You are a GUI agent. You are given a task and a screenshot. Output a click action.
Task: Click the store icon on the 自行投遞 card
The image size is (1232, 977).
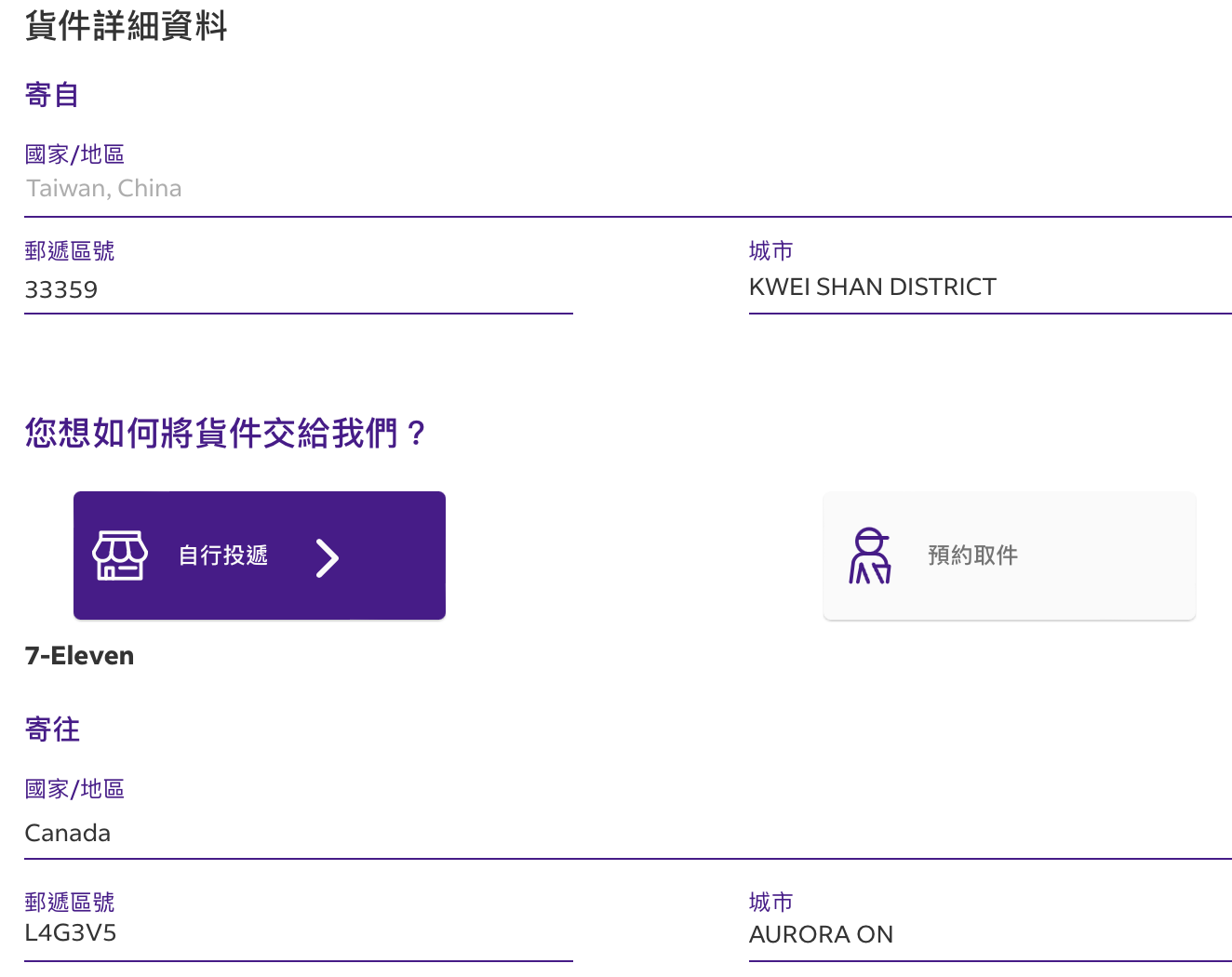click(118, 555)
